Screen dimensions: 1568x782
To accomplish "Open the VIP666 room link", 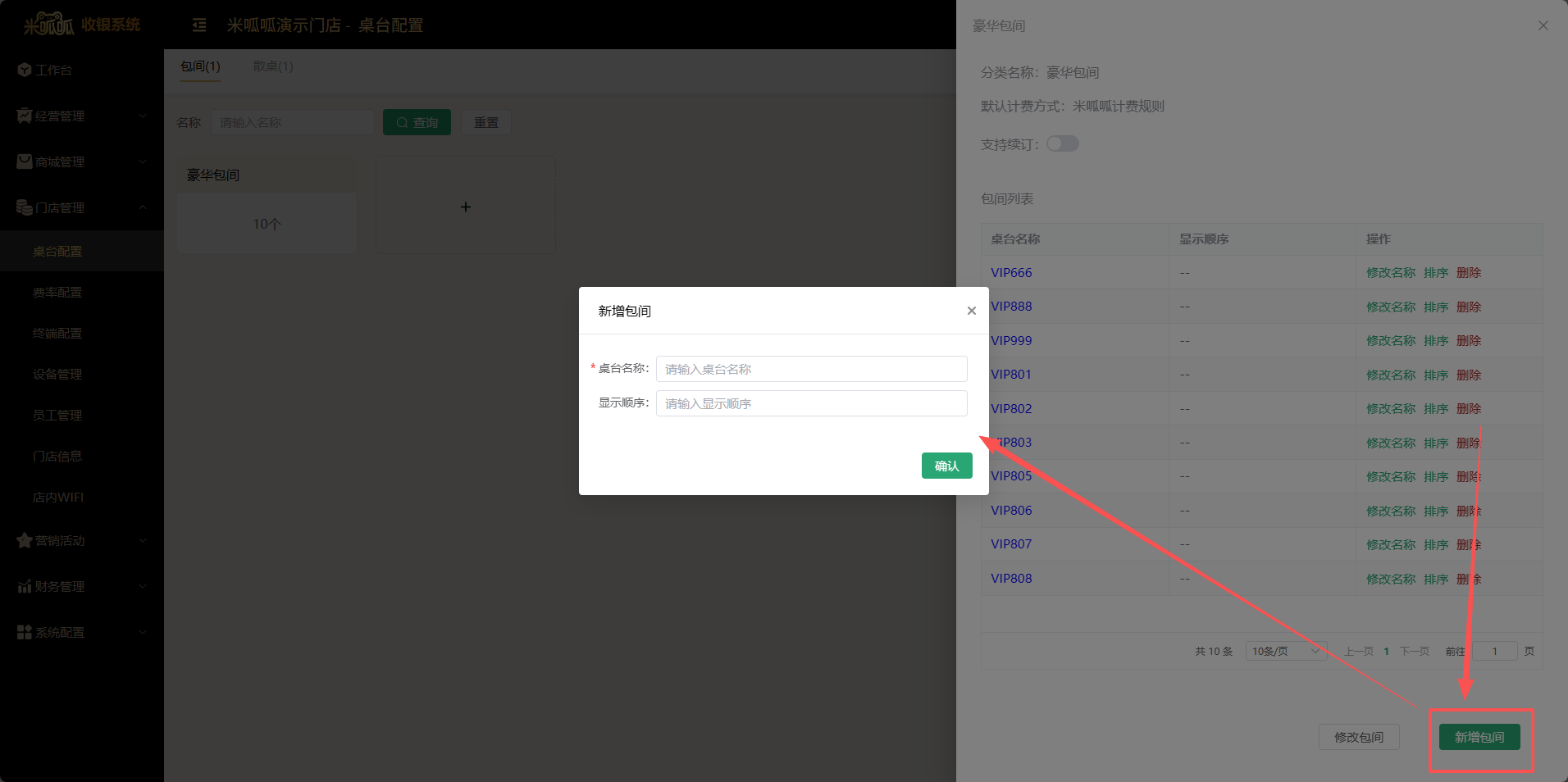I will (x=1011, y=273).
